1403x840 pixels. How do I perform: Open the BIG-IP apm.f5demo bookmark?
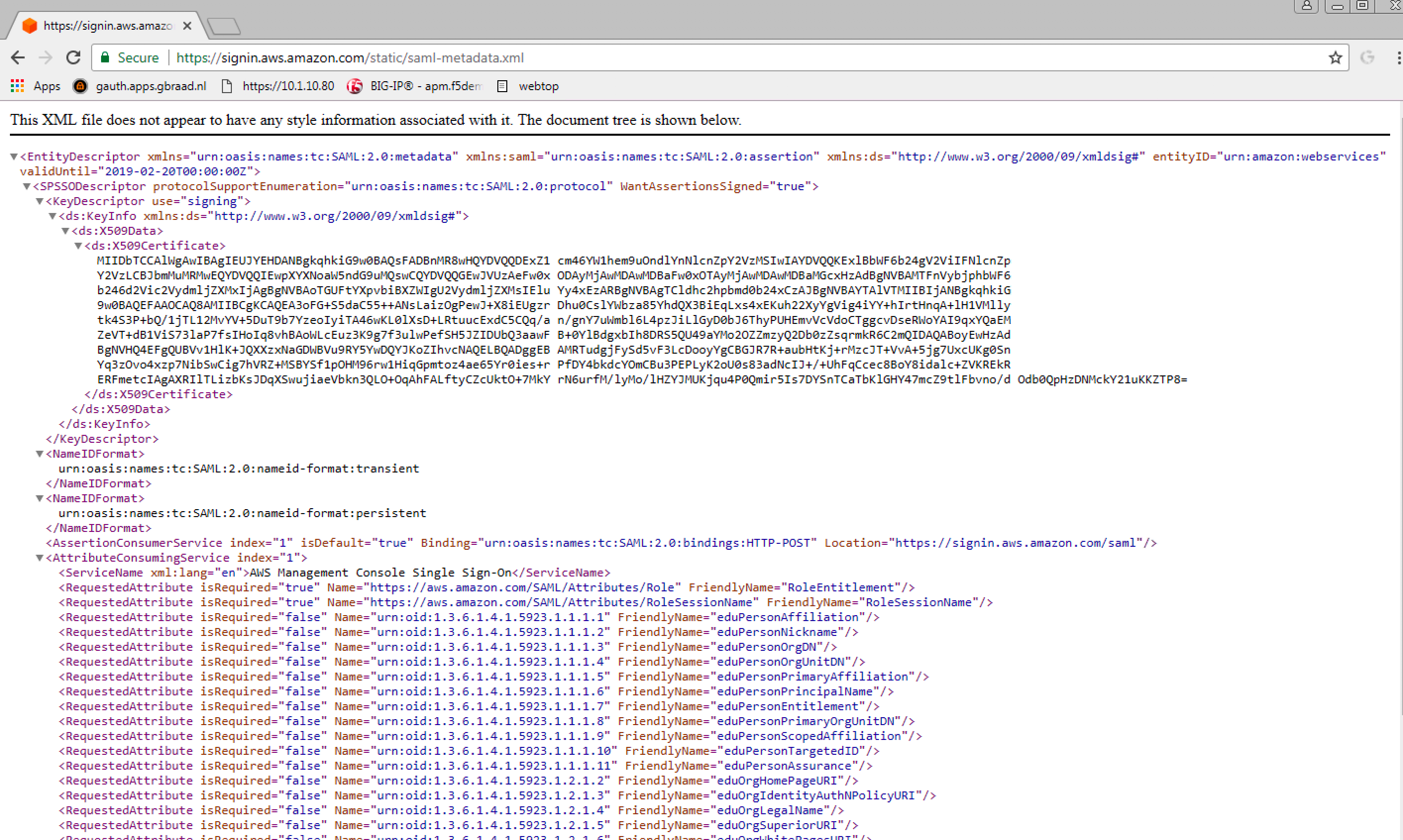(415, 86)
